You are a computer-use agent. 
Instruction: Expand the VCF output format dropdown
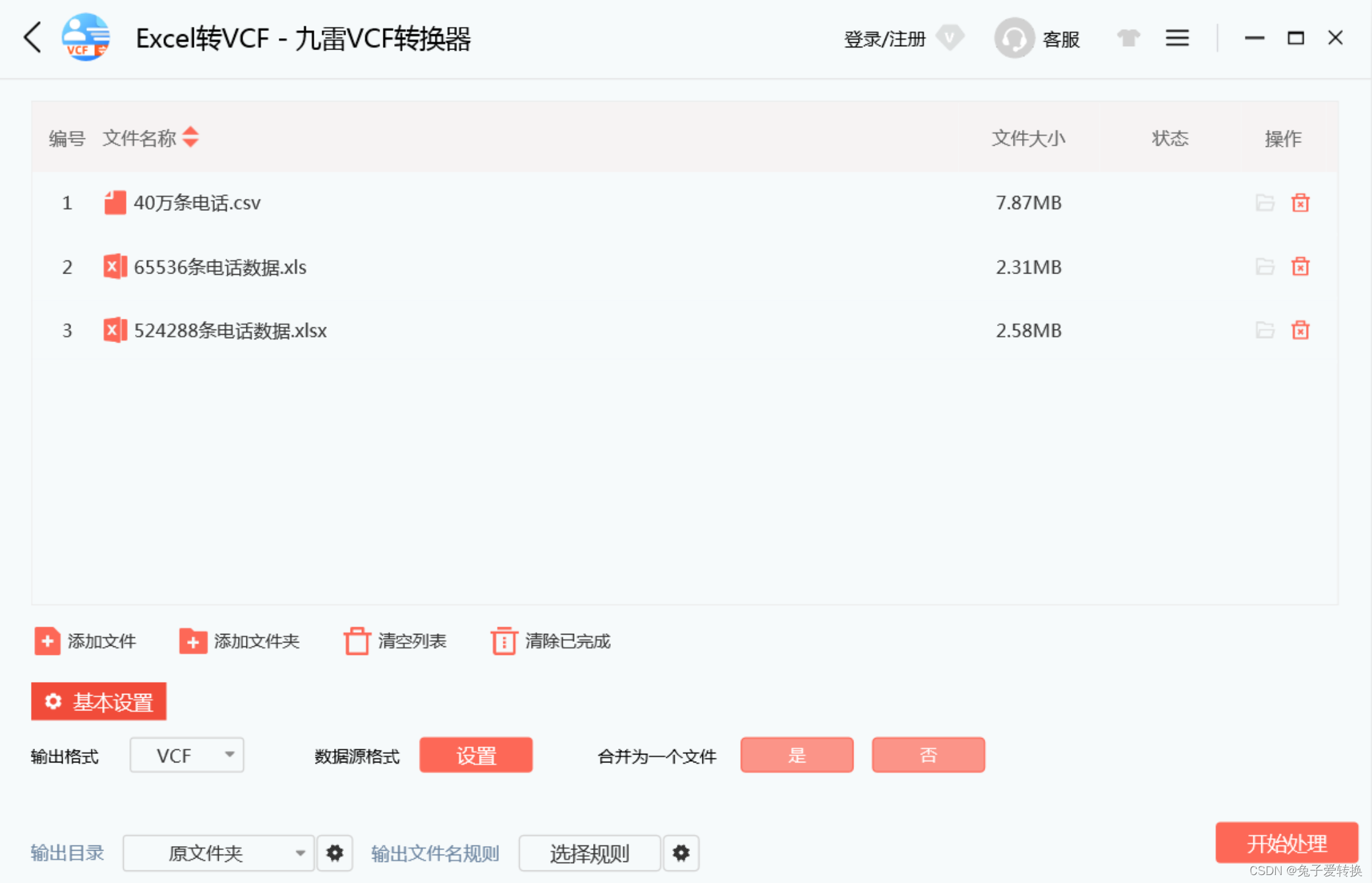[x=187, y=755]
